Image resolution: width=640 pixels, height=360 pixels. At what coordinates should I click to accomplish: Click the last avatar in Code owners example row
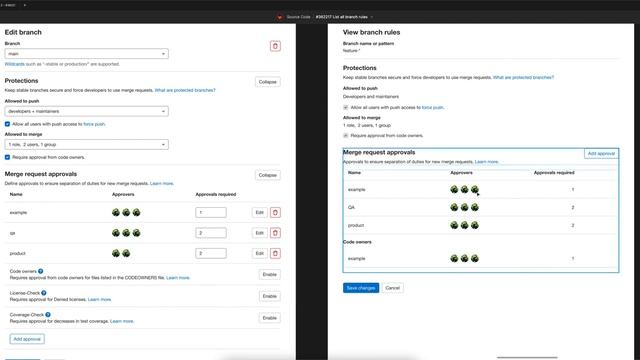(x=474, y=258)
